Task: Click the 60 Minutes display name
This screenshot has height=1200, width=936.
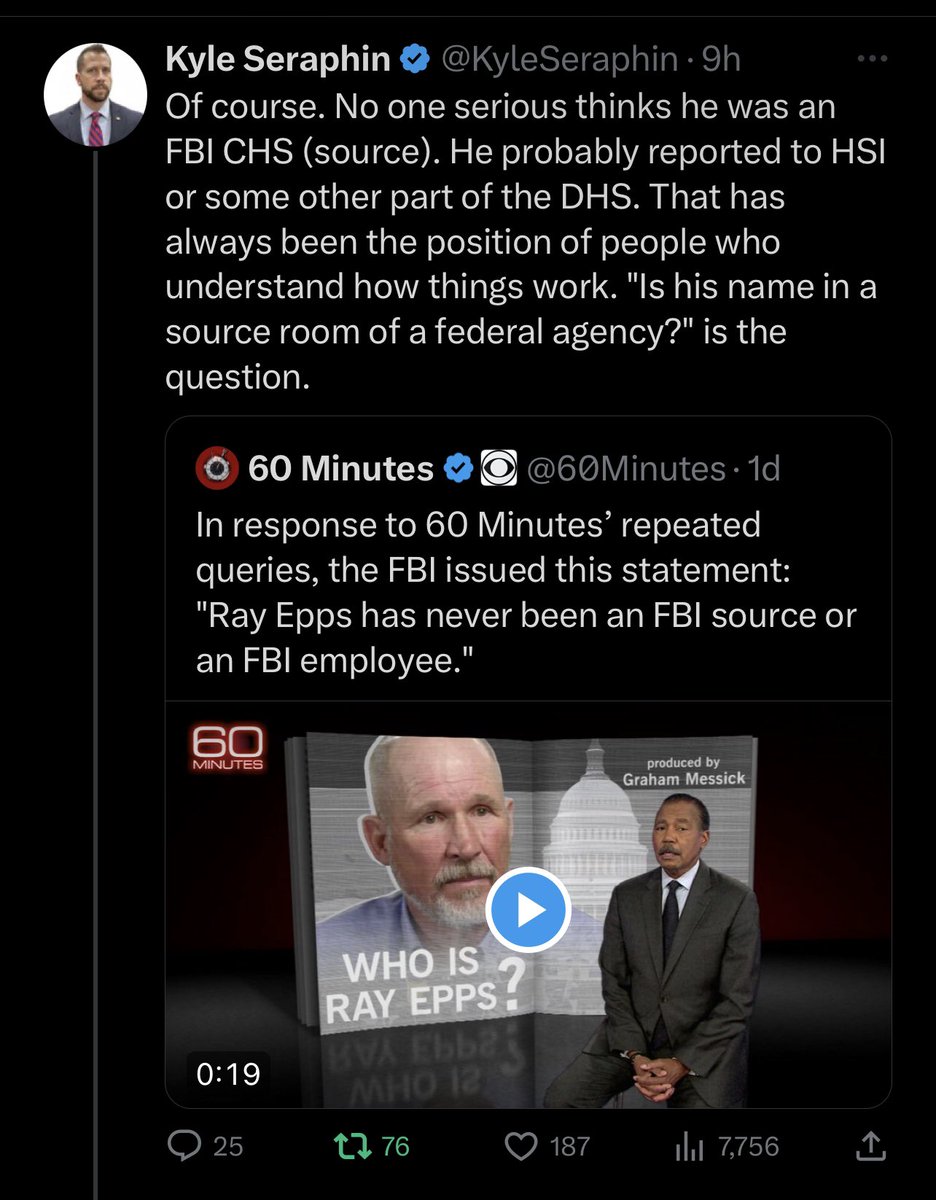Action: click(340, 468)
